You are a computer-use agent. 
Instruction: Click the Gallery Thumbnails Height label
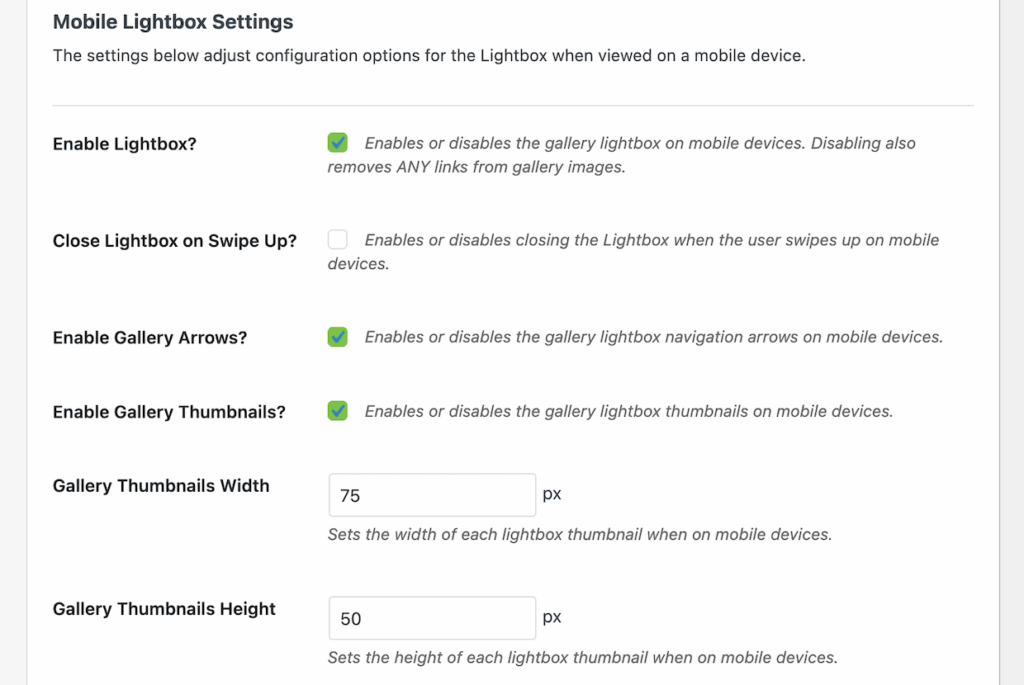pyautogui.click(x=164, y=608)
